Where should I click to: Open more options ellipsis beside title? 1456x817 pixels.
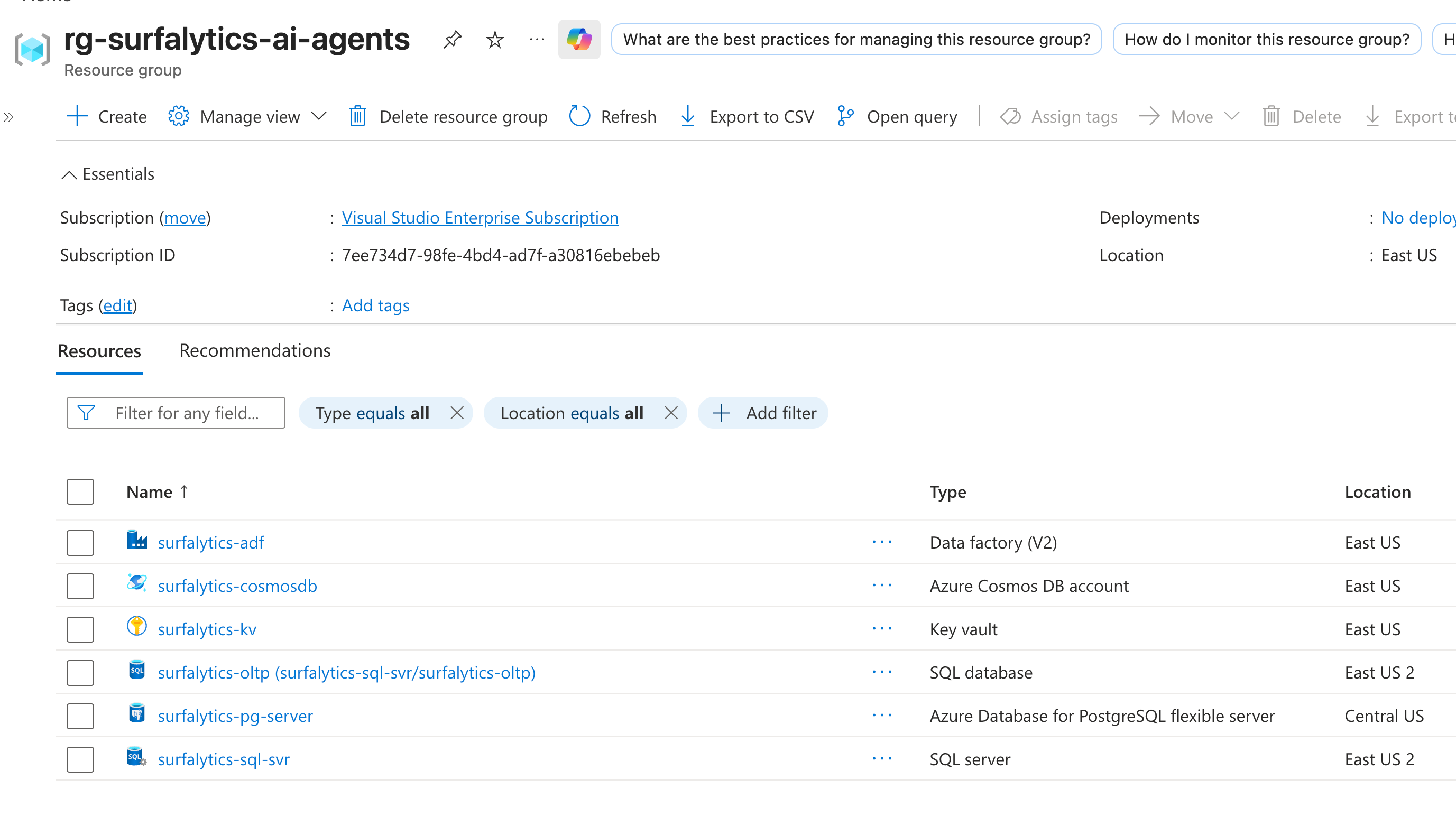(537, 39)
